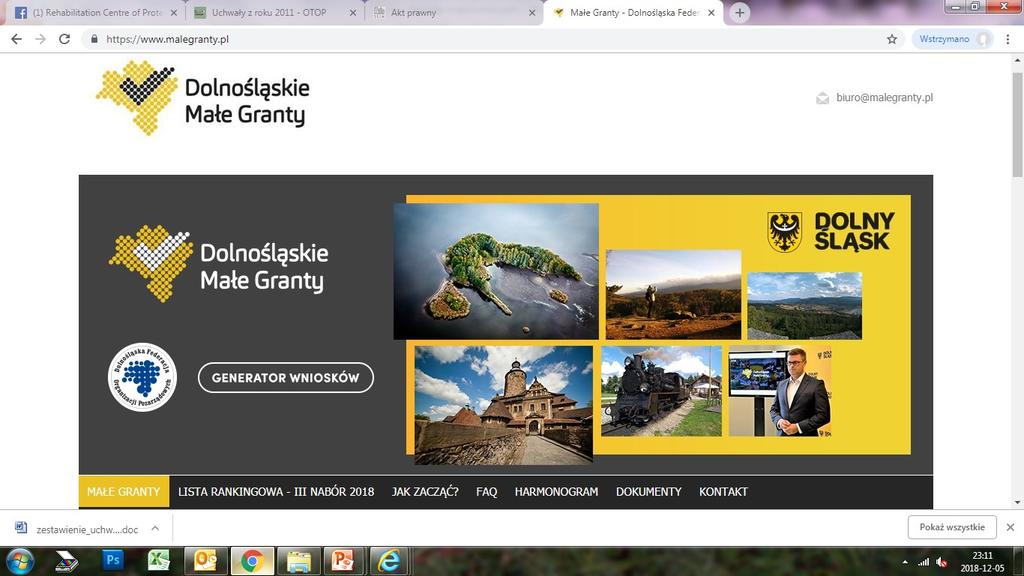Open the Wstrzymano profile button

[x=952, y=39]
